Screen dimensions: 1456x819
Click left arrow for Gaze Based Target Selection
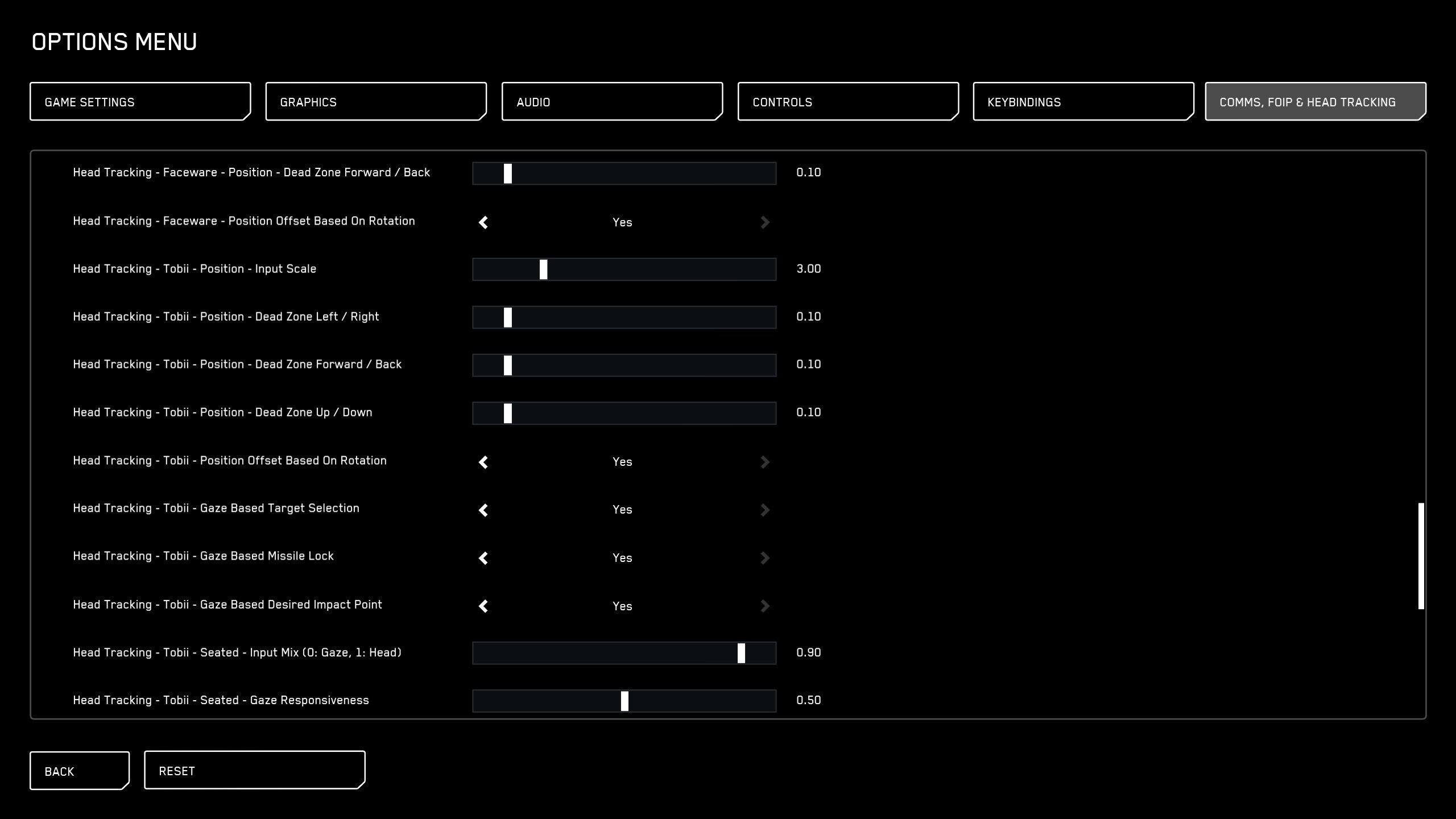coord(483,510)
